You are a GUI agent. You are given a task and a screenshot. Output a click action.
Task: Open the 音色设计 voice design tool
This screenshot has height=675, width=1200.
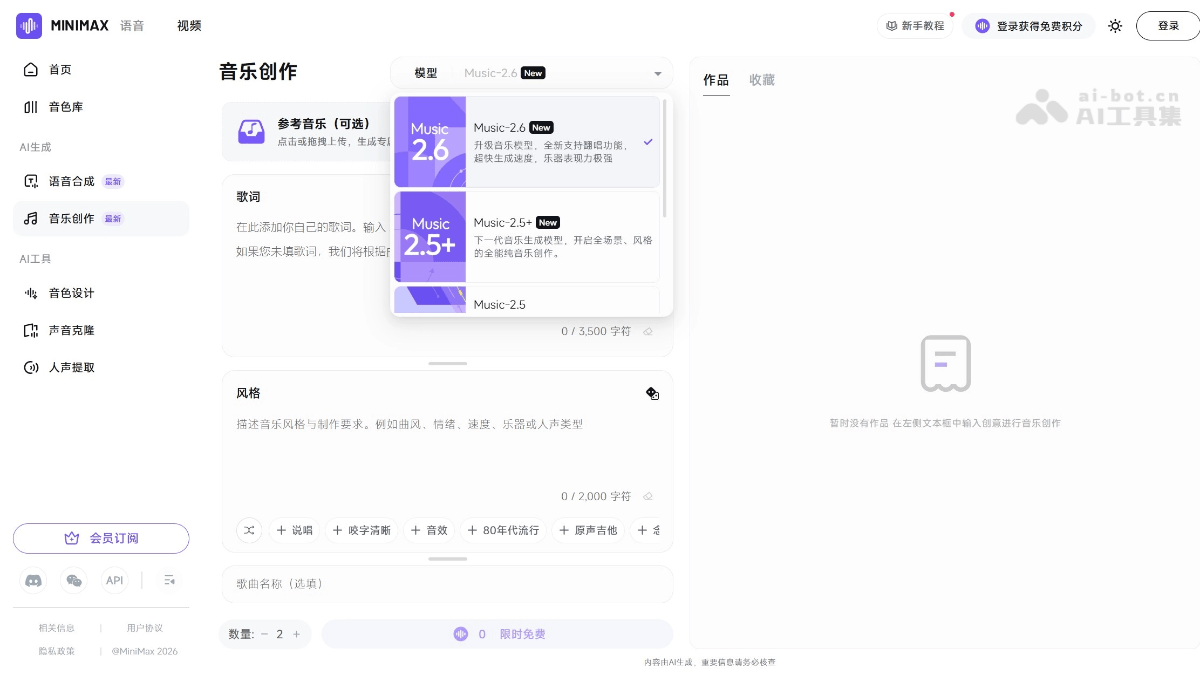pos(71,293)
